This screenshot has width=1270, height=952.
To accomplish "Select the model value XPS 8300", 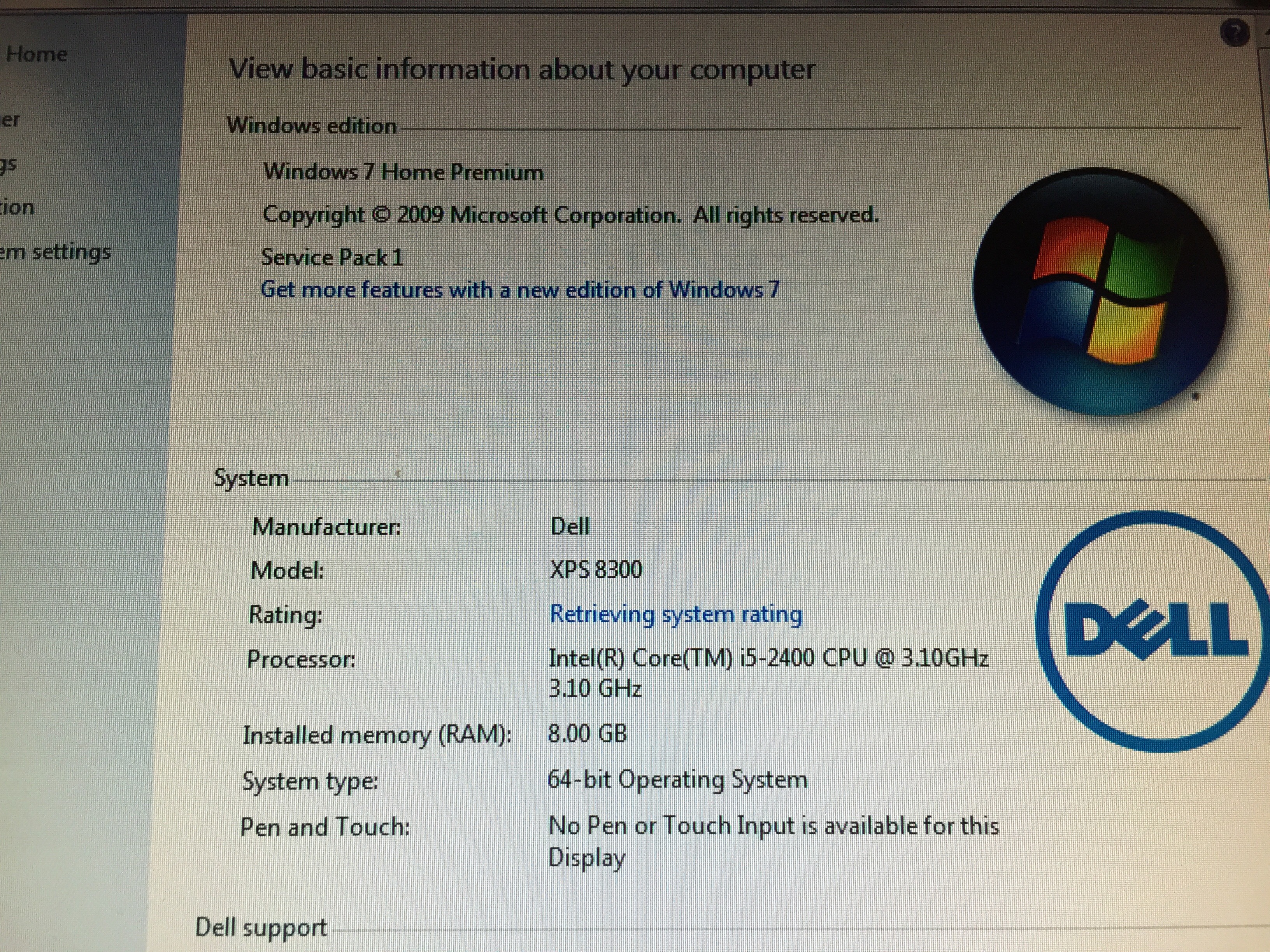I will [x=596, y=570].
